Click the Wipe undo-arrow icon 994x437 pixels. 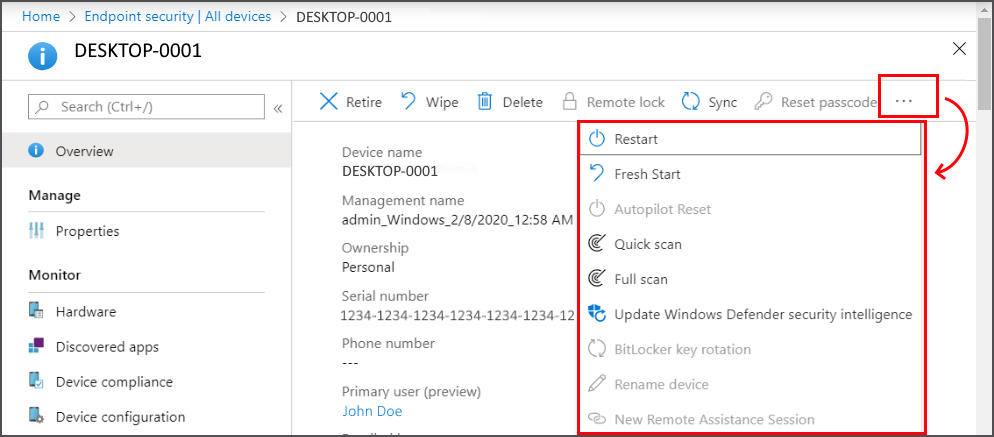[x=409, y=101]
